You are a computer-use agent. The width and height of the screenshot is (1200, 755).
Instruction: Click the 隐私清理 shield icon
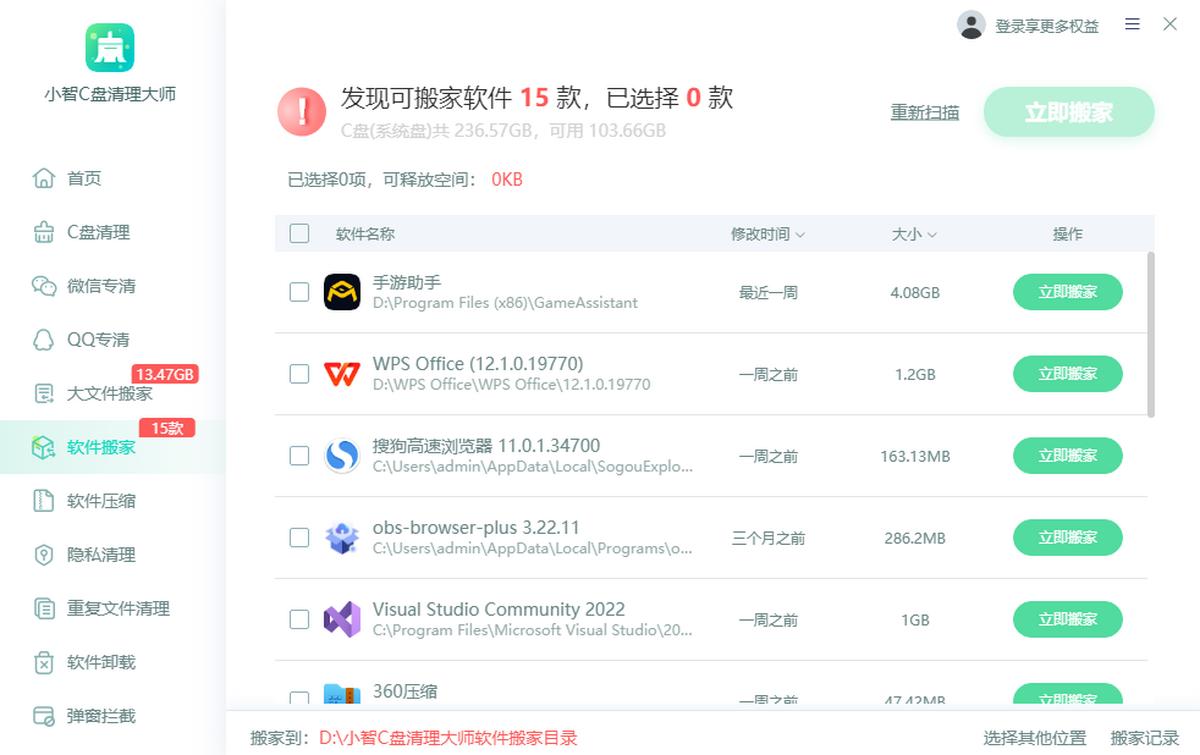[44, 554]
